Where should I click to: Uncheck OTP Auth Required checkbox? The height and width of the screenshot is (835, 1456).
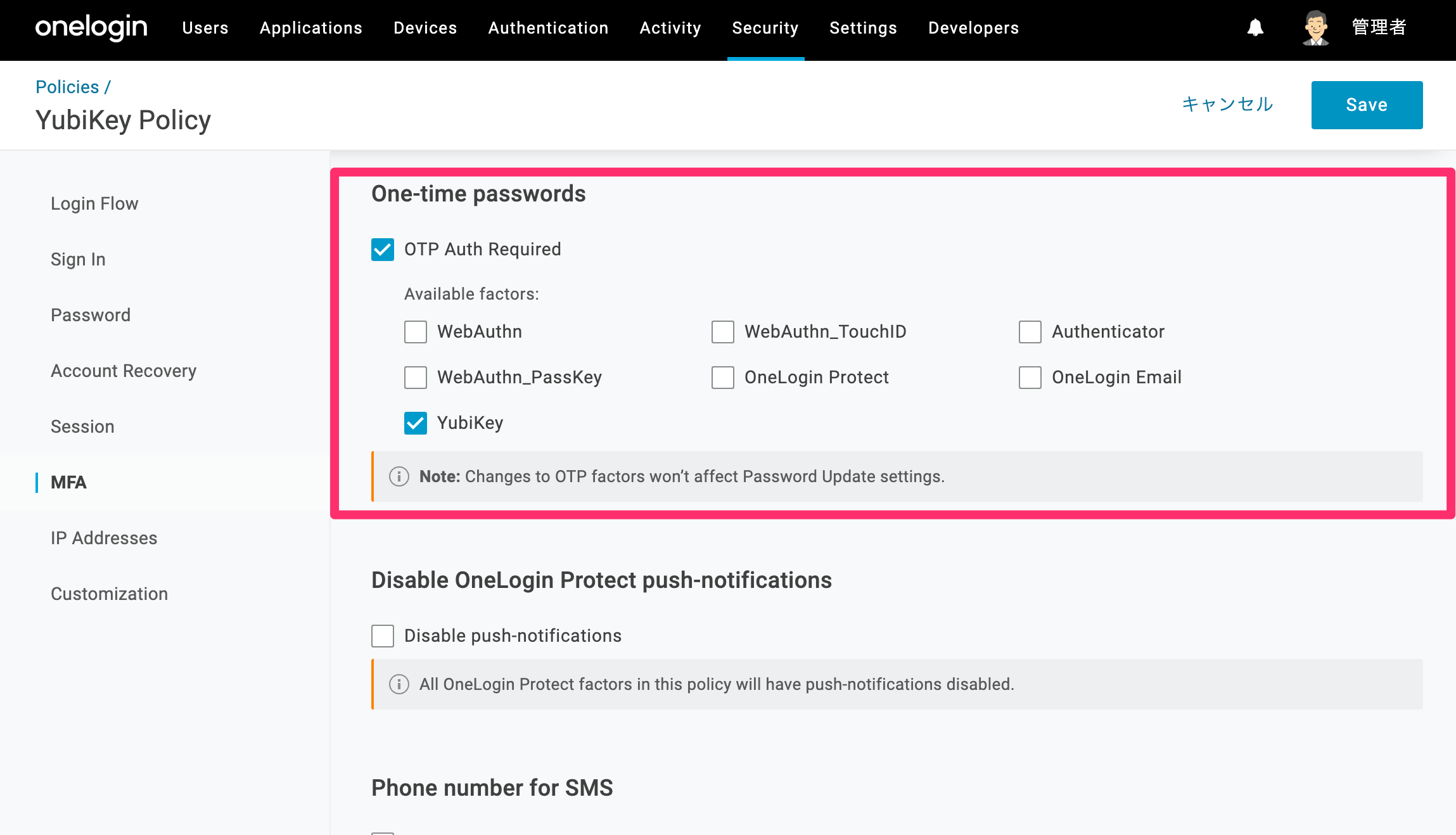click(383, 250)
